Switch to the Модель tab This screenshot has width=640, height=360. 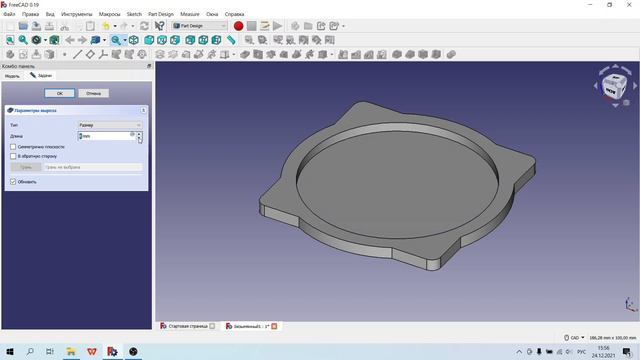pyautogui.click(x=12, y=76)
